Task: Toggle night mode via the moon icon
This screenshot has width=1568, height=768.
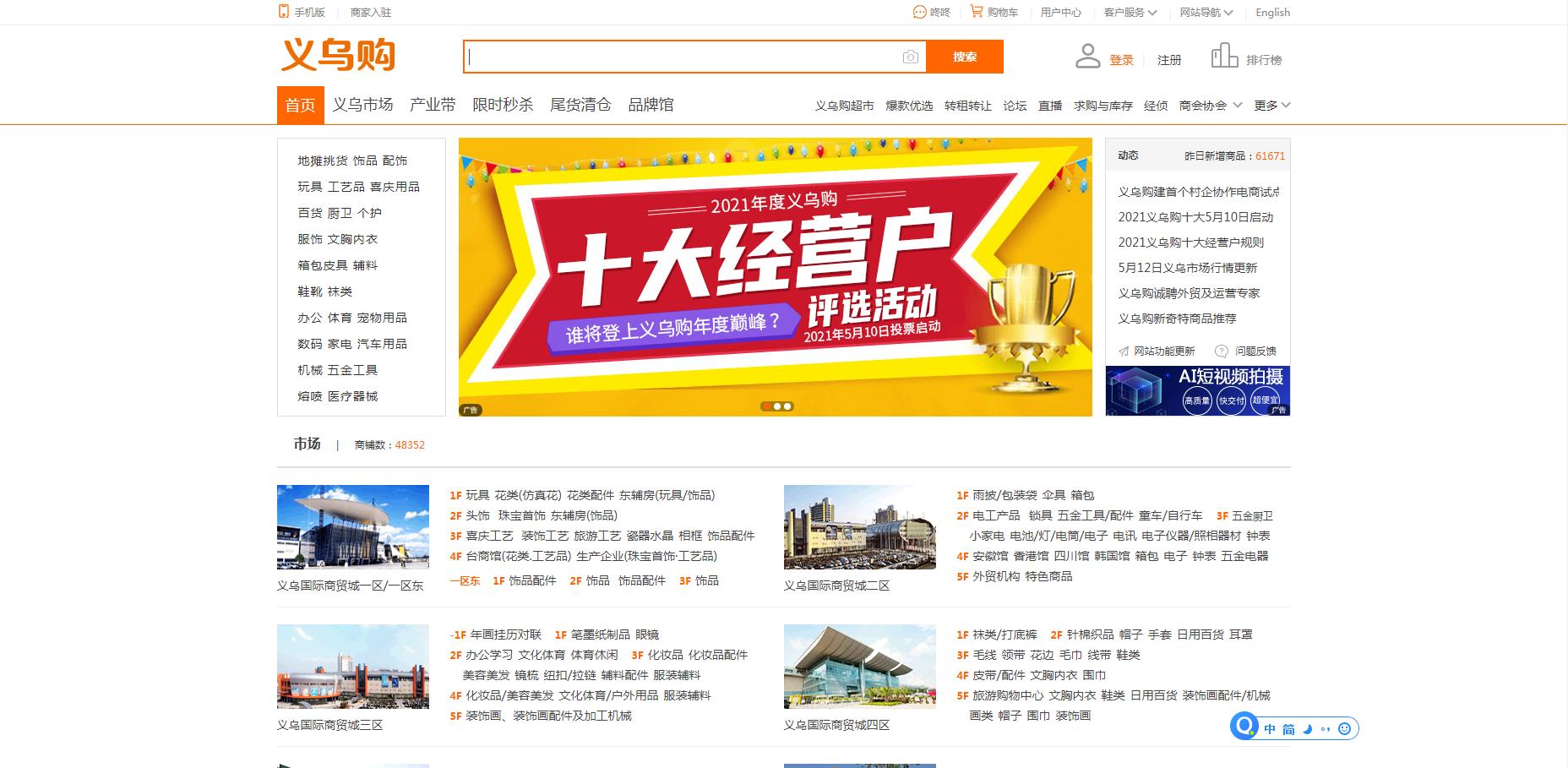Action: point(1307,727)
